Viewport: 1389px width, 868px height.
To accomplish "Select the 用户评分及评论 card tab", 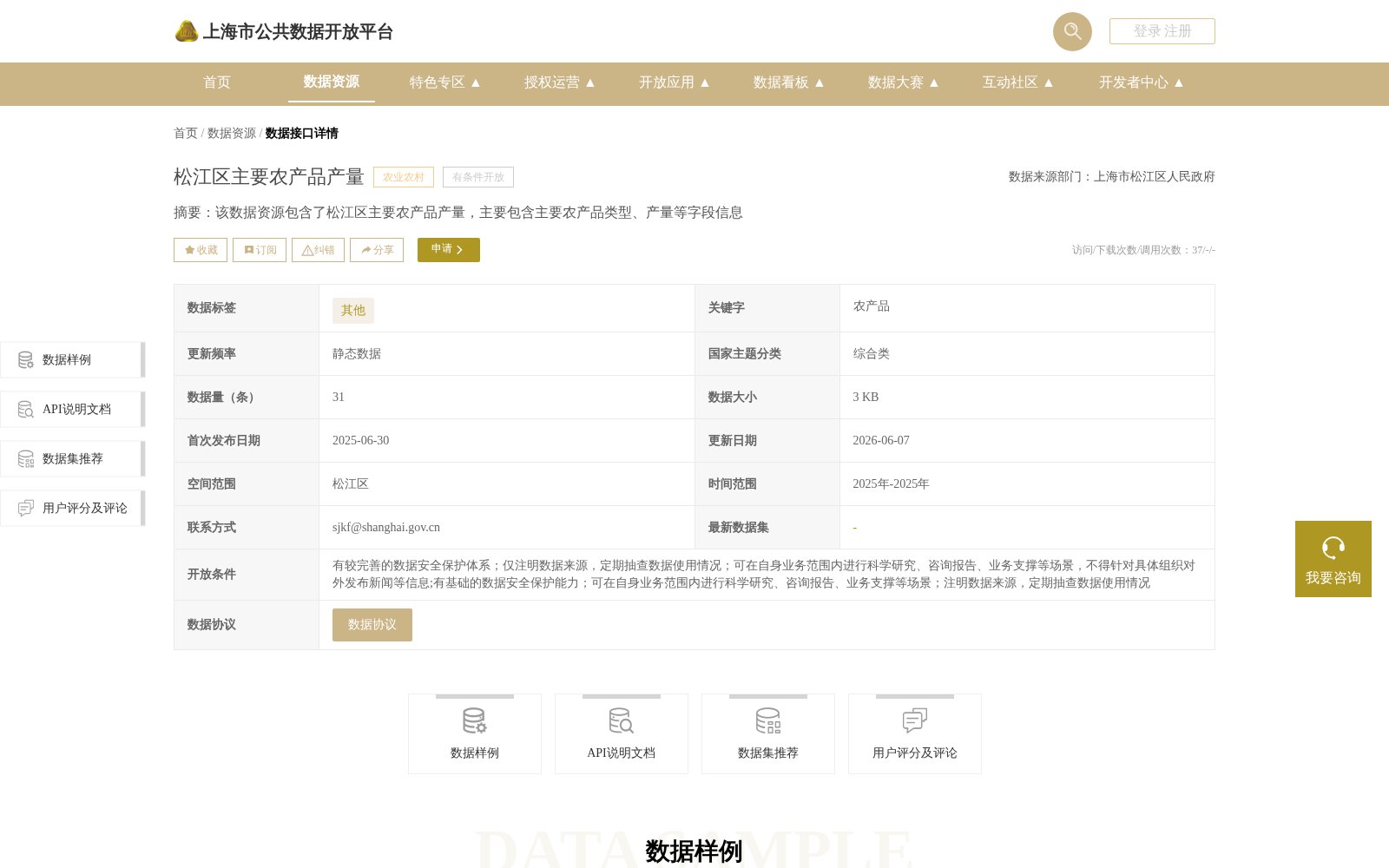I will click(x=915, y=734).
